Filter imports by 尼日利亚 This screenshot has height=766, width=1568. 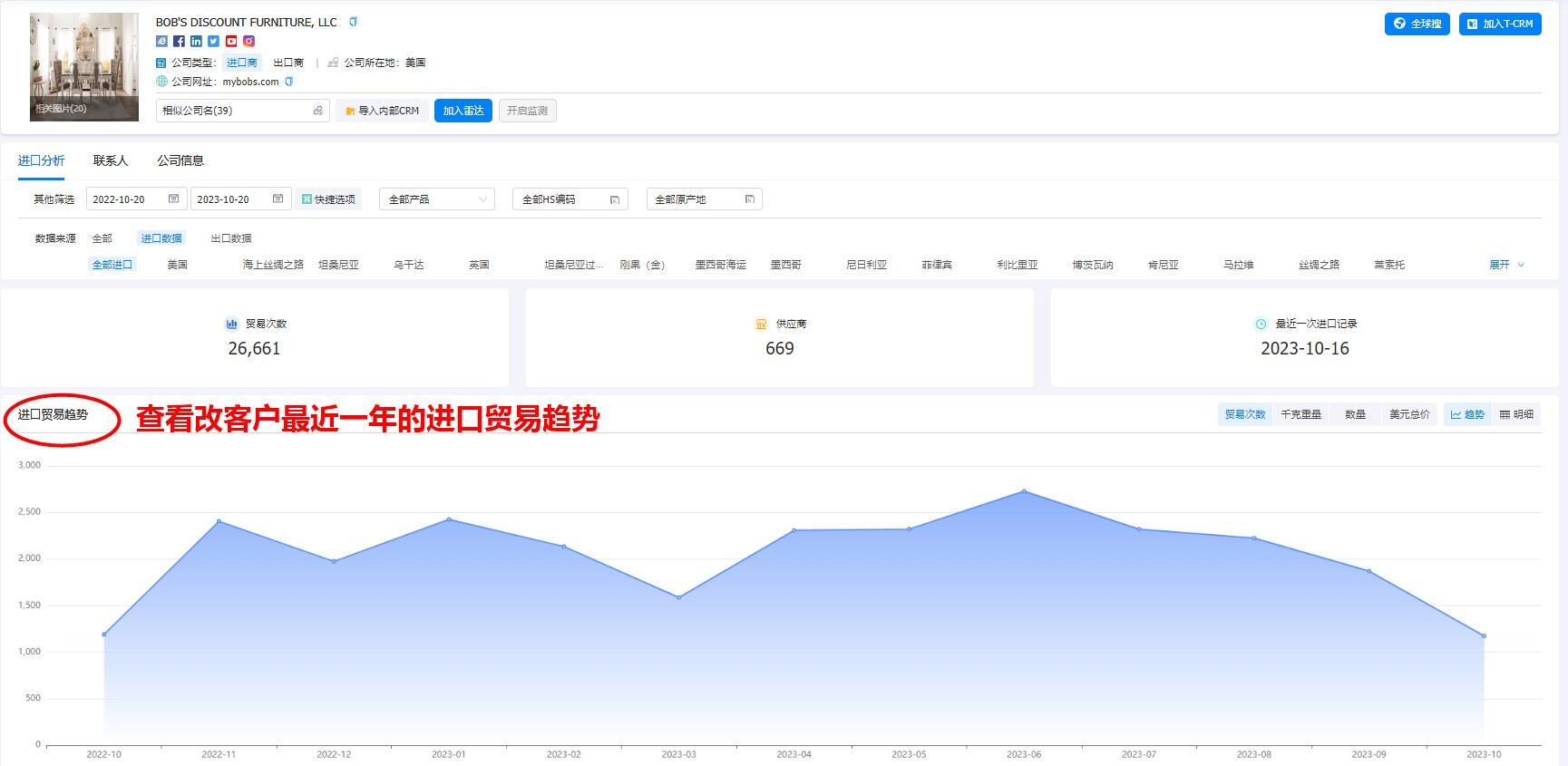pos(867,265)
